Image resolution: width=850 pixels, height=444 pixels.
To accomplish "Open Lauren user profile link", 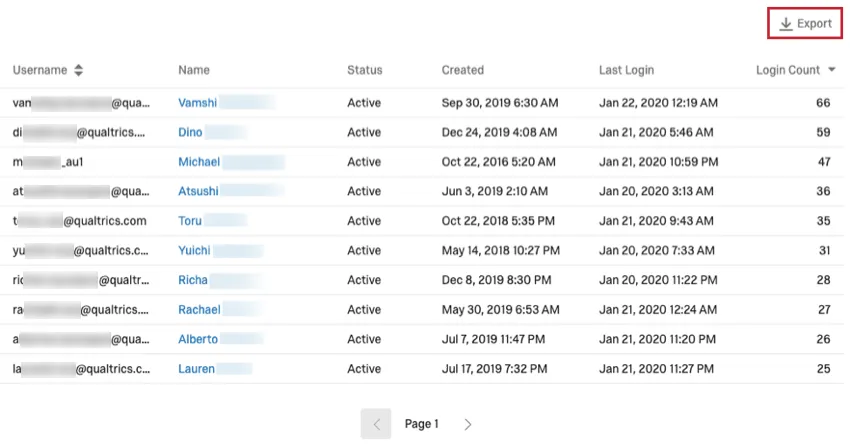I will click(x=196, y=369).
